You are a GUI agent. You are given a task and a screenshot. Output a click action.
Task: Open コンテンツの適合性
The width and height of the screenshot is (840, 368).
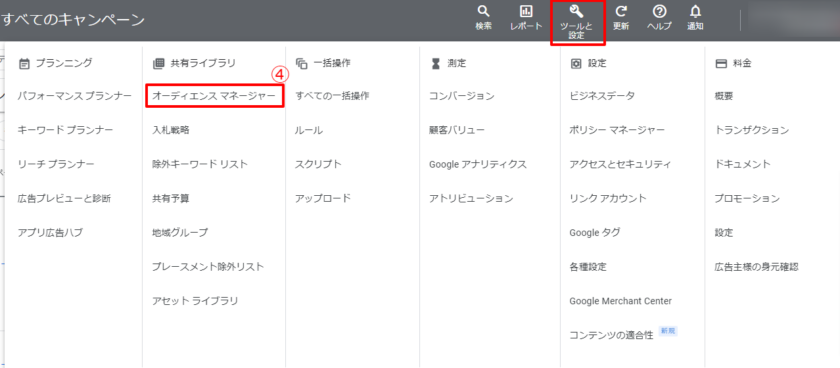point(612,336)
